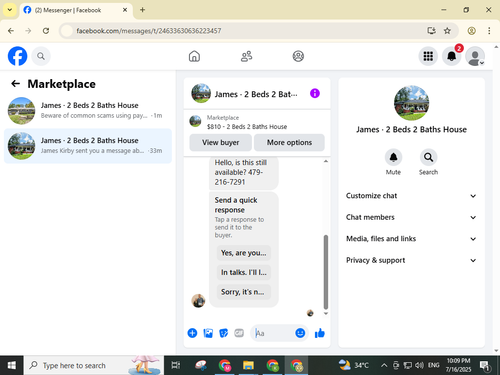The image size is (500, 375).
Task: Click the chat message scrollbar
Action: [x=326, y=272]
